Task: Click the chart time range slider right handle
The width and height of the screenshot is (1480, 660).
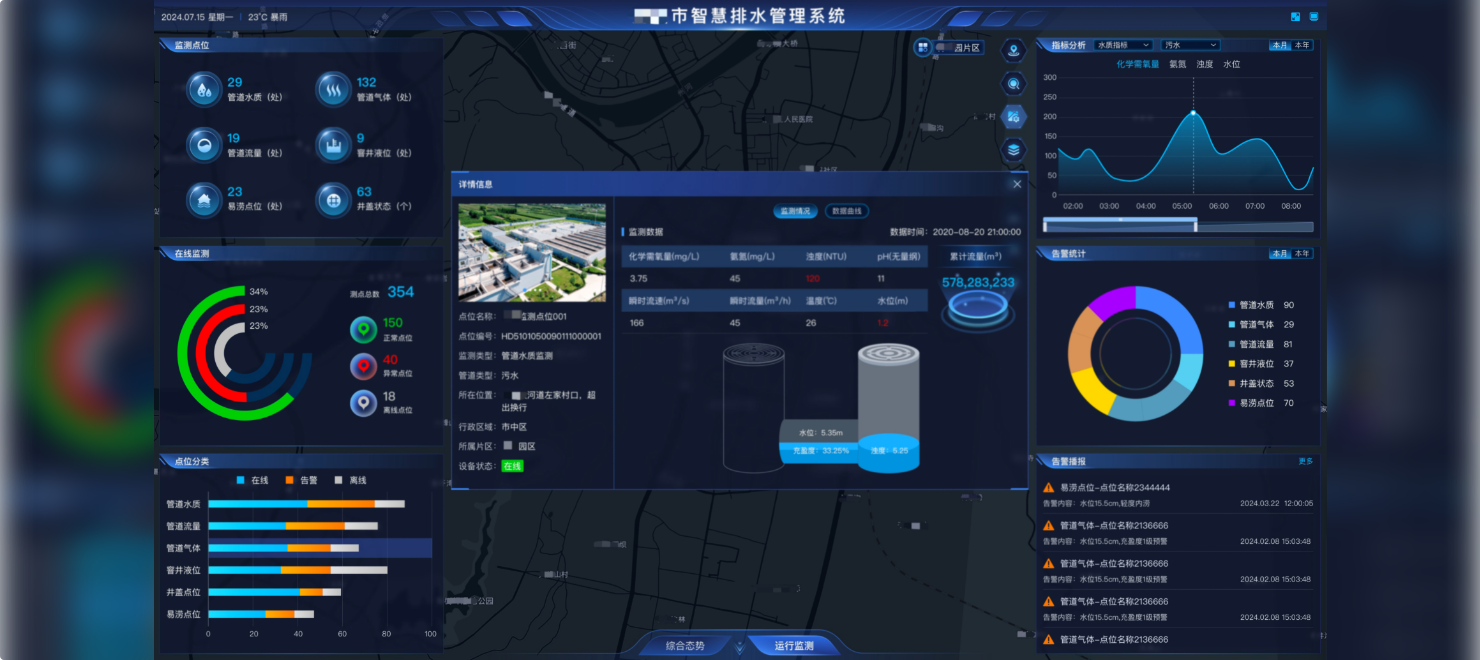Action: 1196,224
